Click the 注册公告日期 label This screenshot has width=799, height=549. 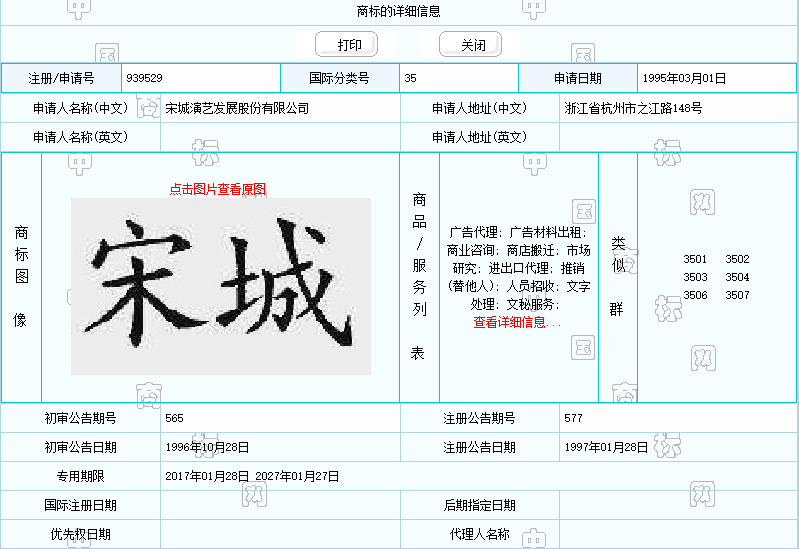click(x=480, y=447)
